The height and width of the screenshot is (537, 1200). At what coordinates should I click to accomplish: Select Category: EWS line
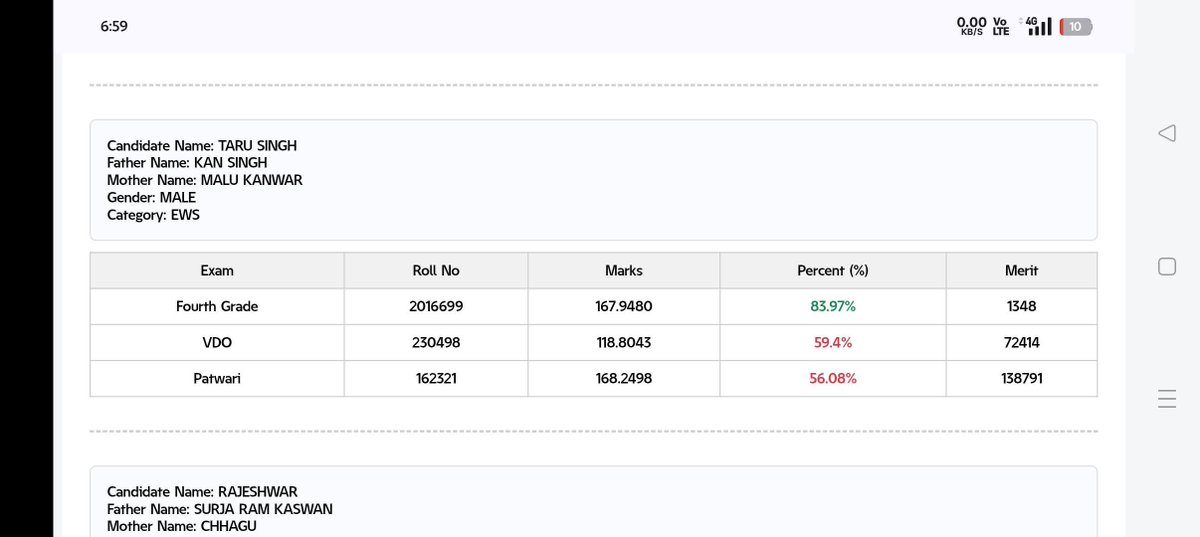tap(154, 215)
